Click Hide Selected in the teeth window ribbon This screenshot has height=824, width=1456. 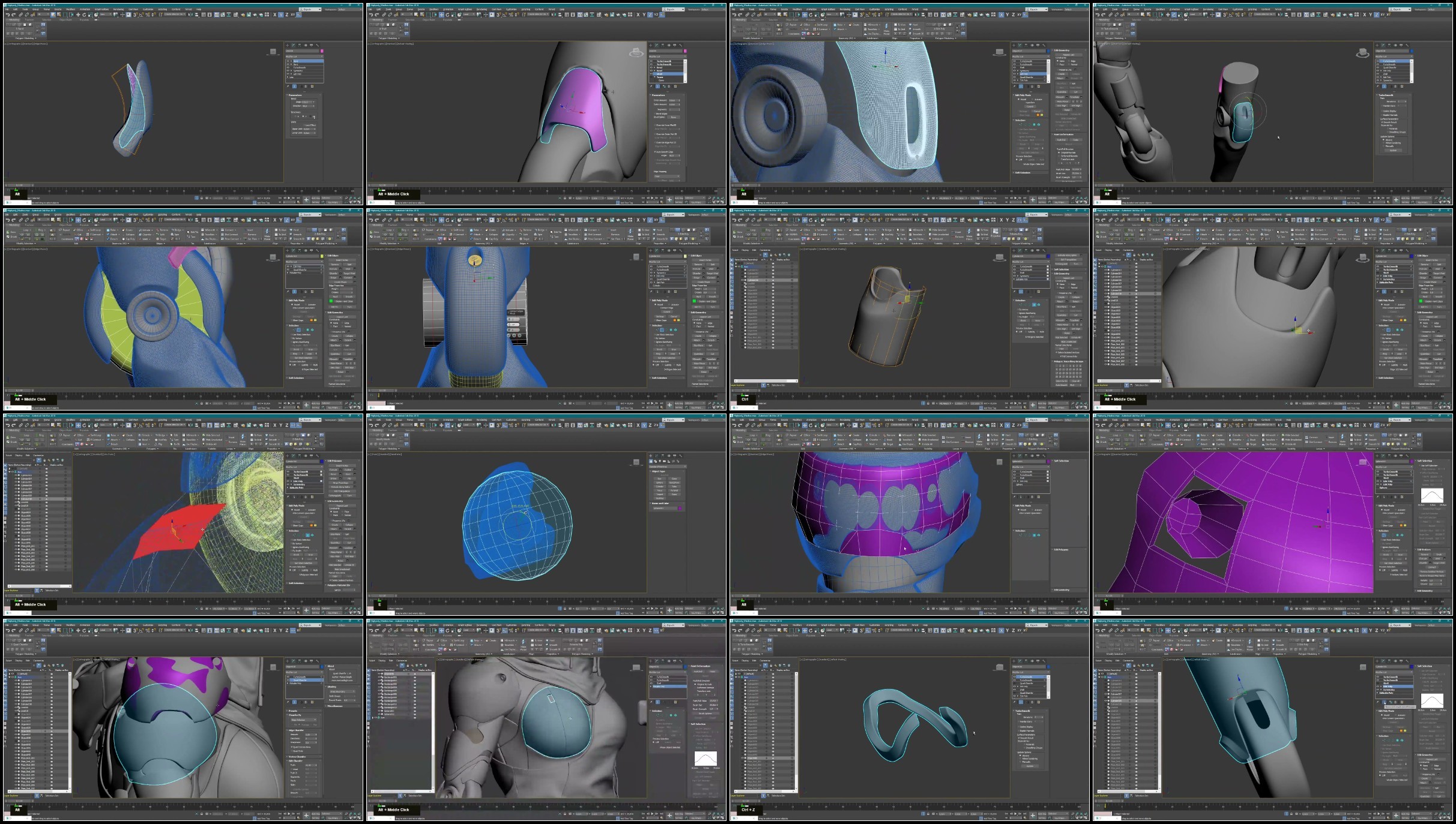(x=929, y=435)
